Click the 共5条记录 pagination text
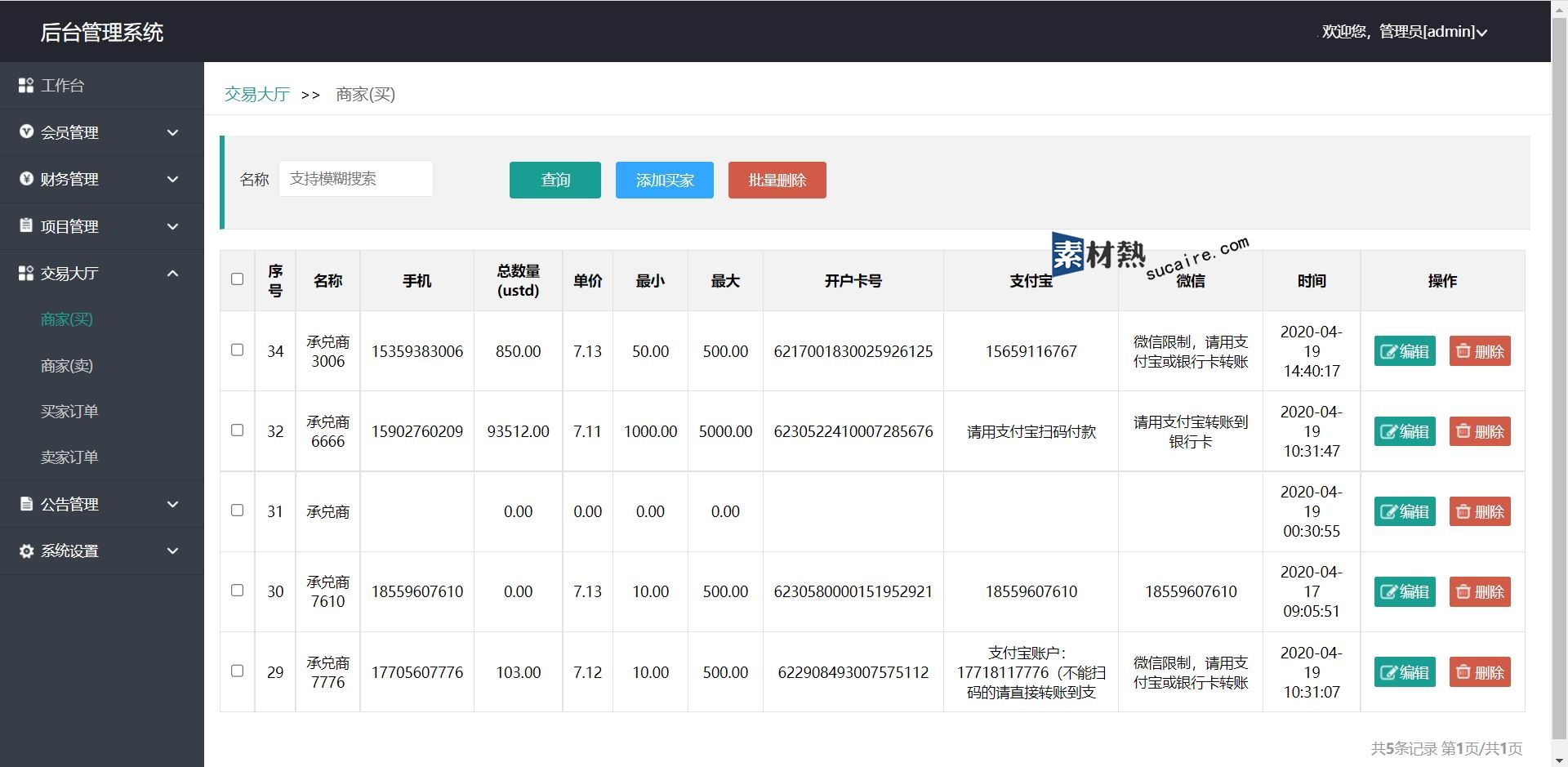This screenshot has width=1568, height=767. (1404, 748)
